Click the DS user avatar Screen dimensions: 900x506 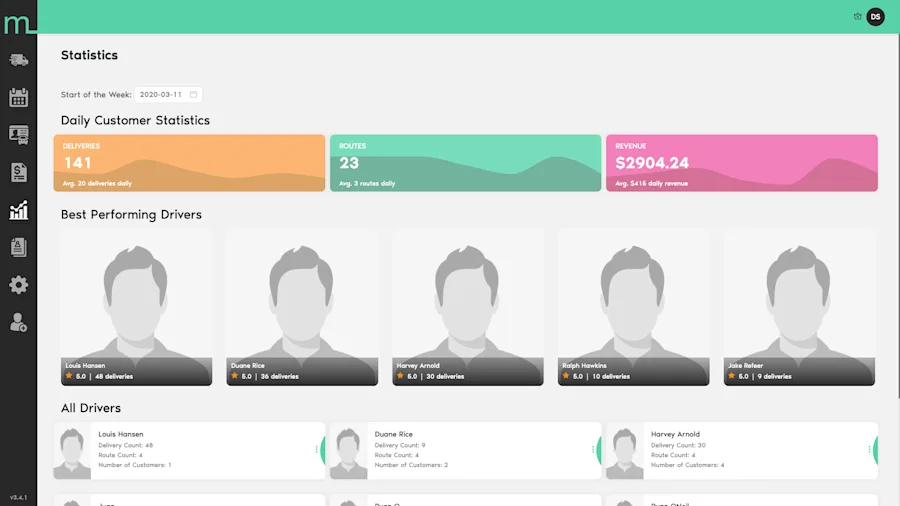click(x=875, y=17)
